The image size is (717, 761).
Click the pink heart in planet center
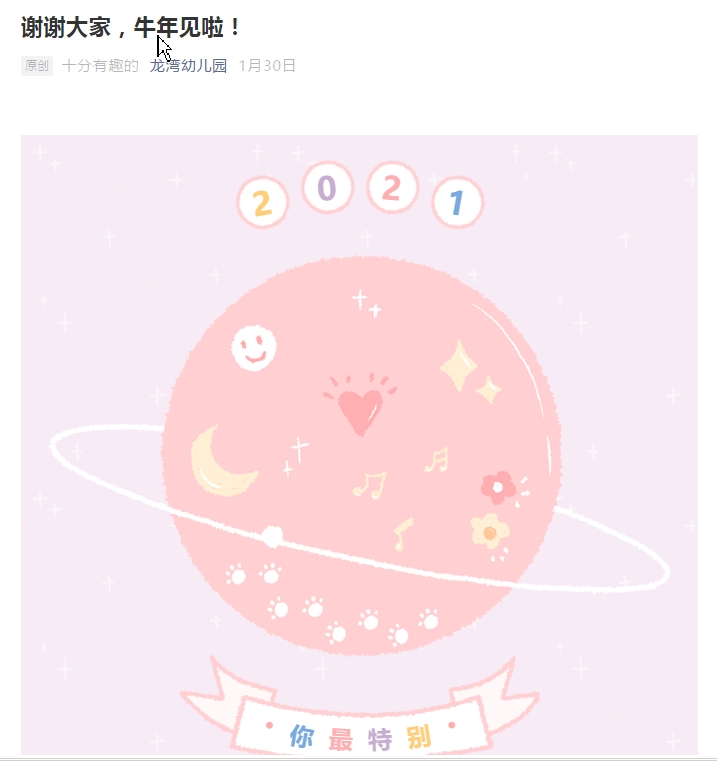pyautogui.click(x=360, y=406)
